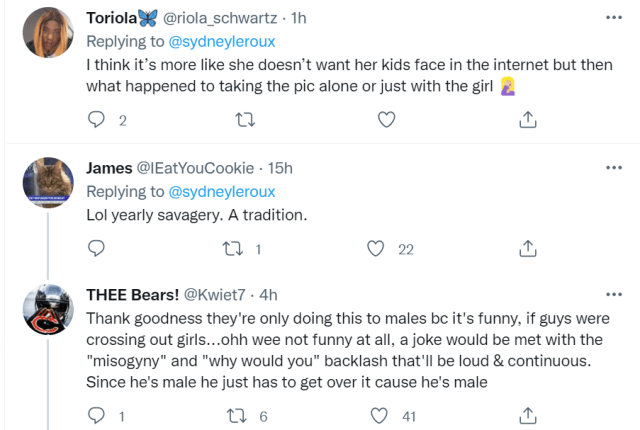The width and height of the screenshot is (640, 430).
Task: Share Toriola's tweet
Action: coord(527,120)
